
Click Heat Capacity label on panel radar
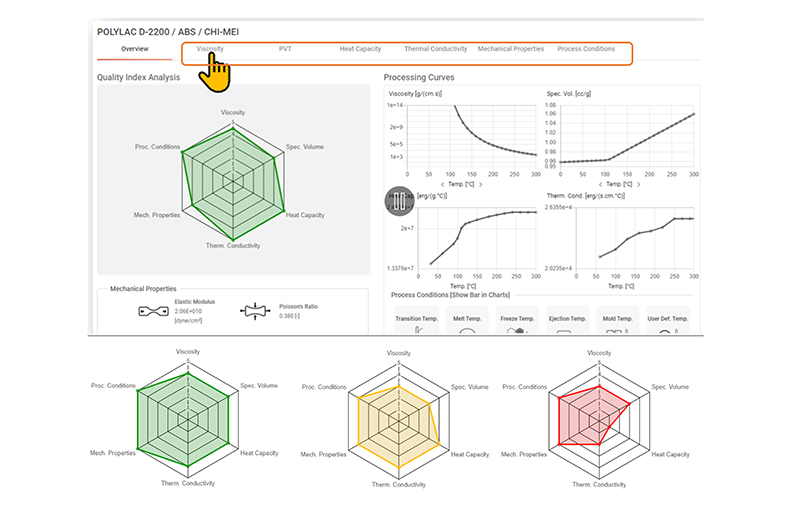[305, 215]
